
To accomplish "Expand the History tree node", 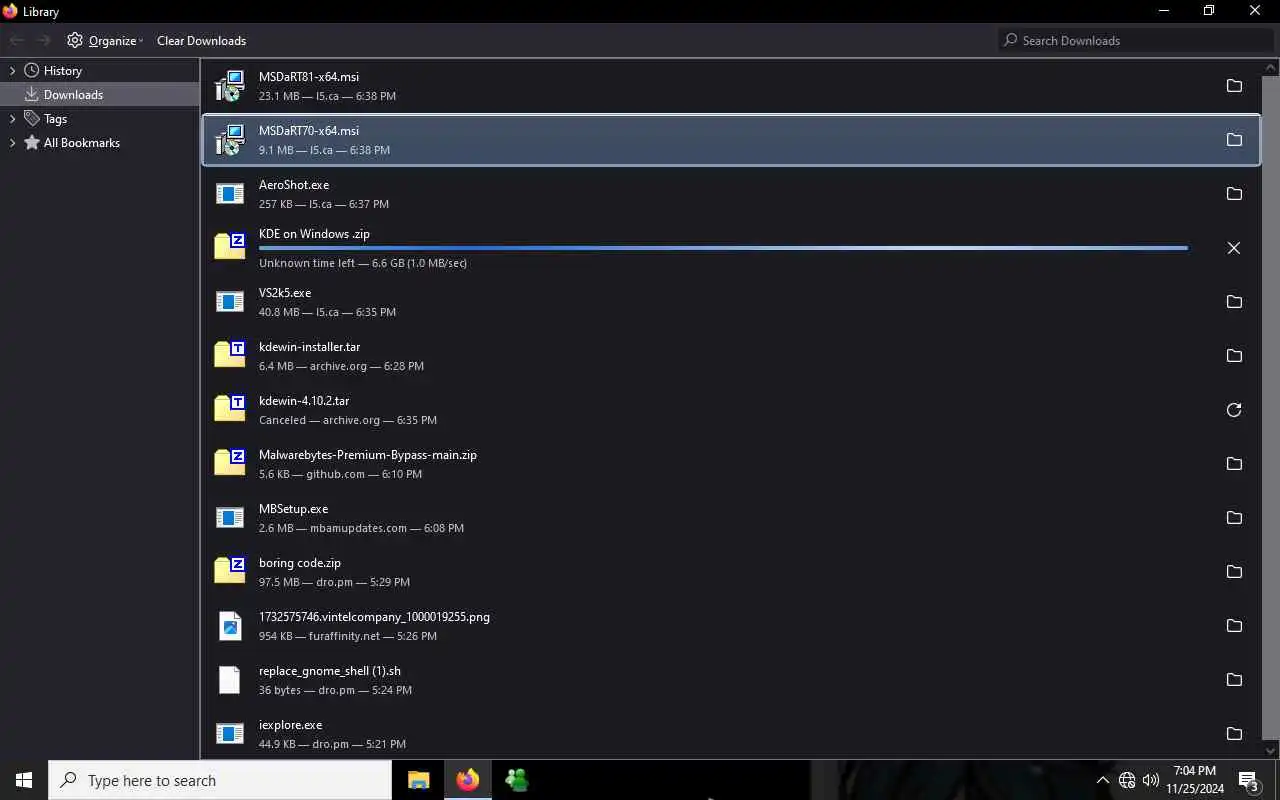I will click(x=12, y=71).
